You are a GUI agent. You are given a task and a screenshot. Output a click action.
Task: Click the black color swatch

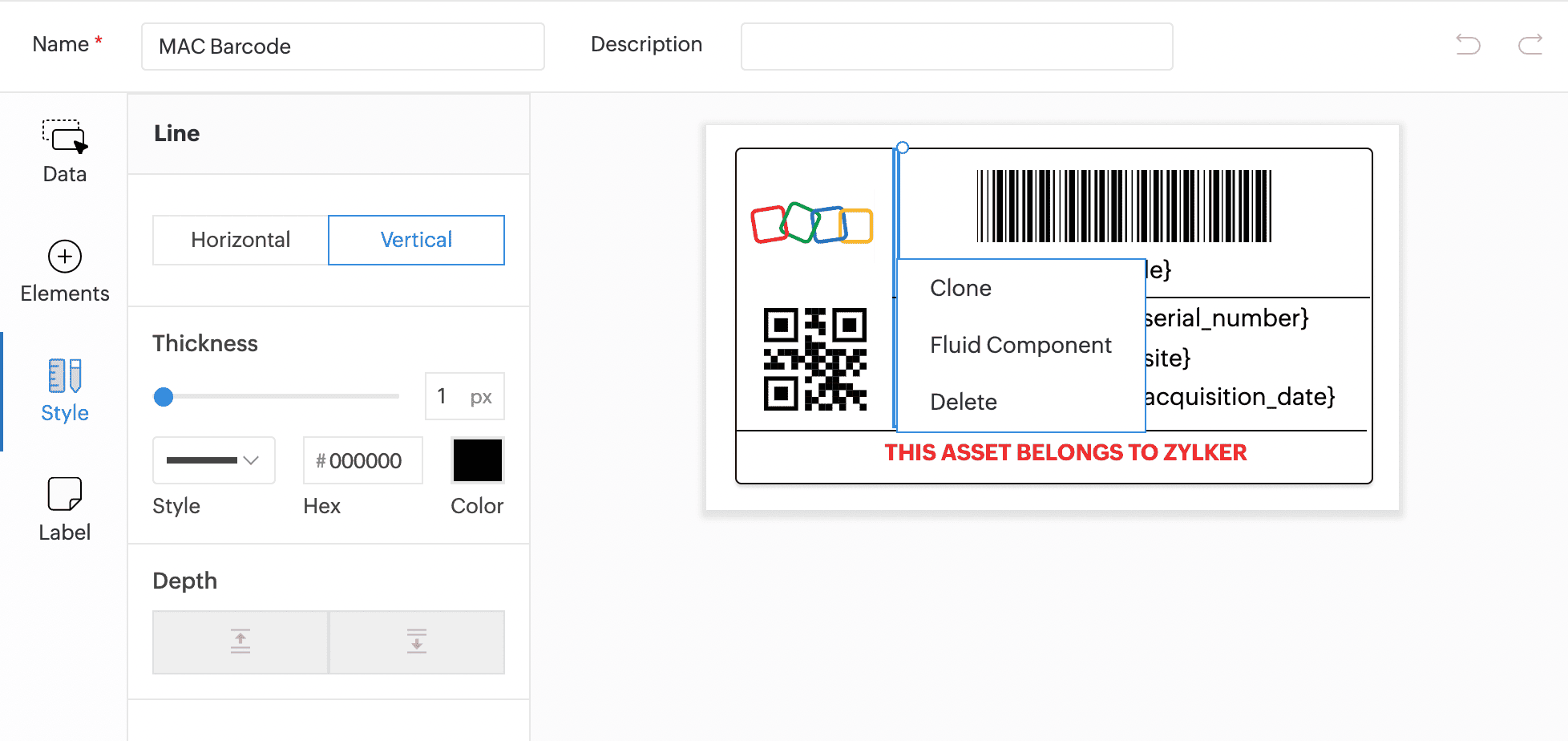click(478, 460)
